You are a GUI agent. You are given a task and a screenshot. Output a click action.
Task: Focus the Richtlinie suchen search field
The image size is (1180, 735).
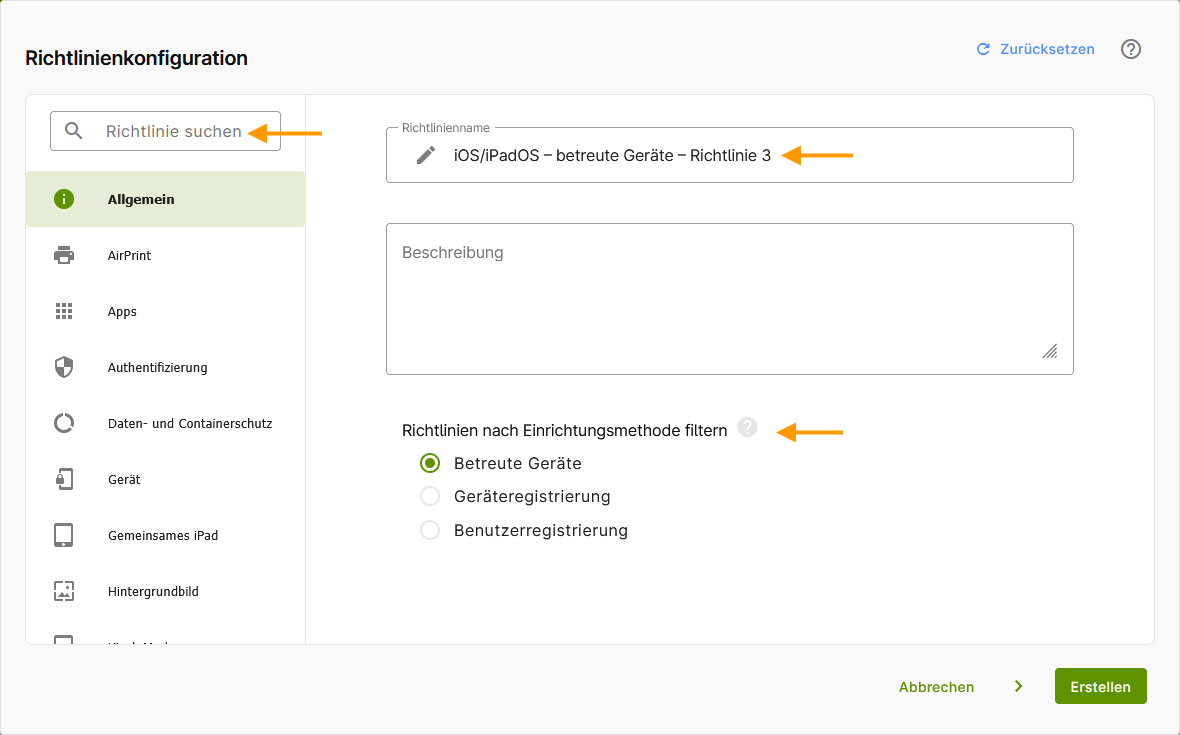166,131
